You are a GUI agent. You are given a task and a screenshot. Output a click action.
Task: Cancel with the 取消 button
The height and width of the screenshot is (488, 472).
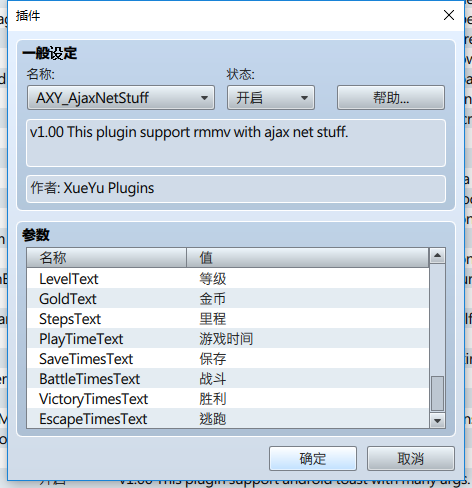coord(411,459)
